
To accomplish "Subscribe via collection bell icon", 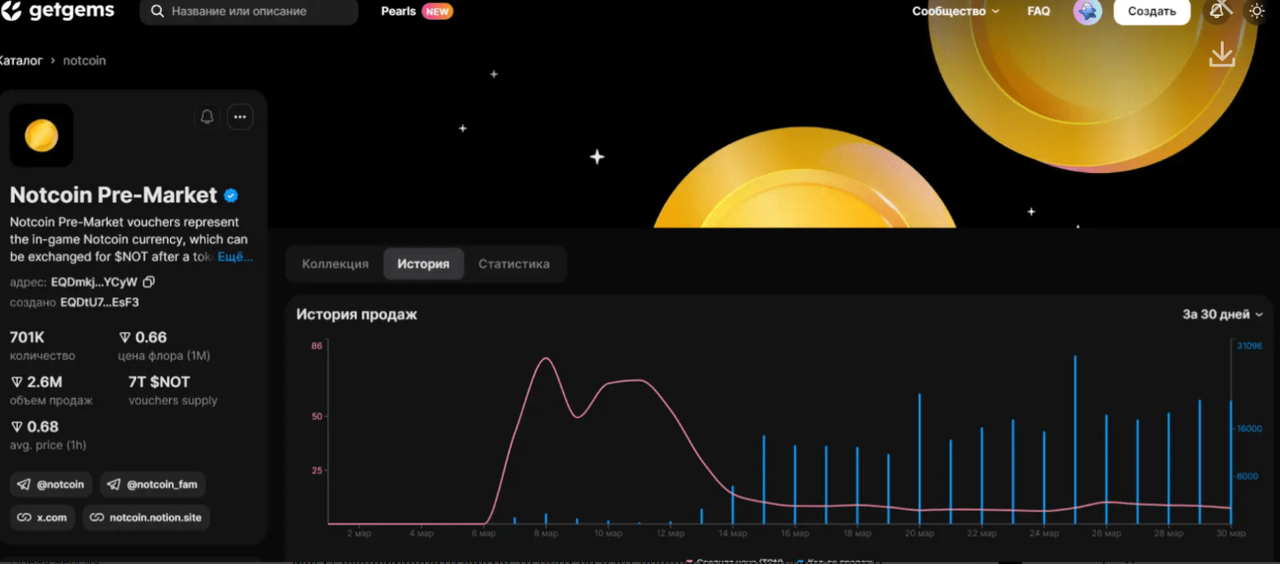I will 207,117.
